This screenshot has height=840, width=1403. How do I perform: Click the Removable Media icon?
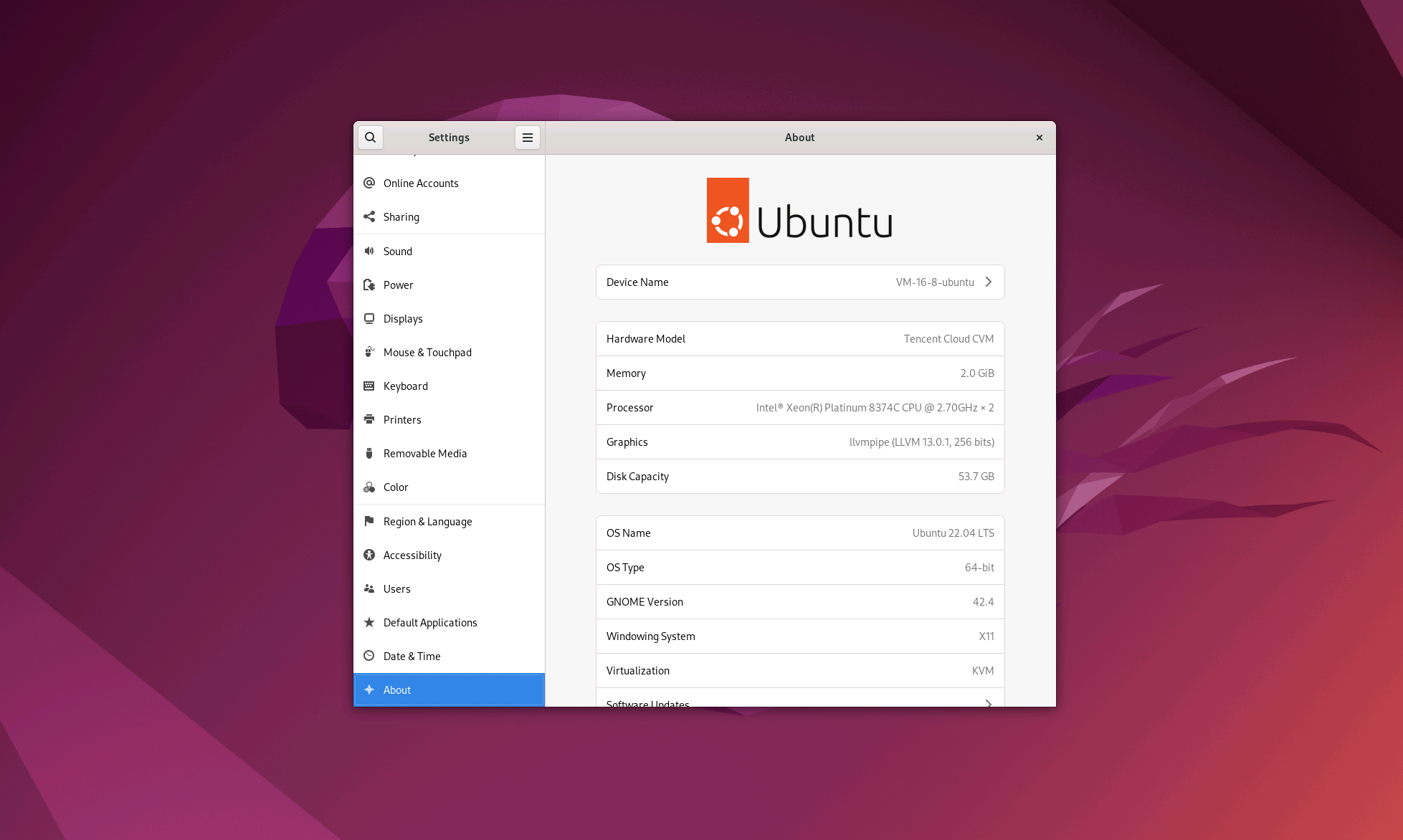[369, 453]
